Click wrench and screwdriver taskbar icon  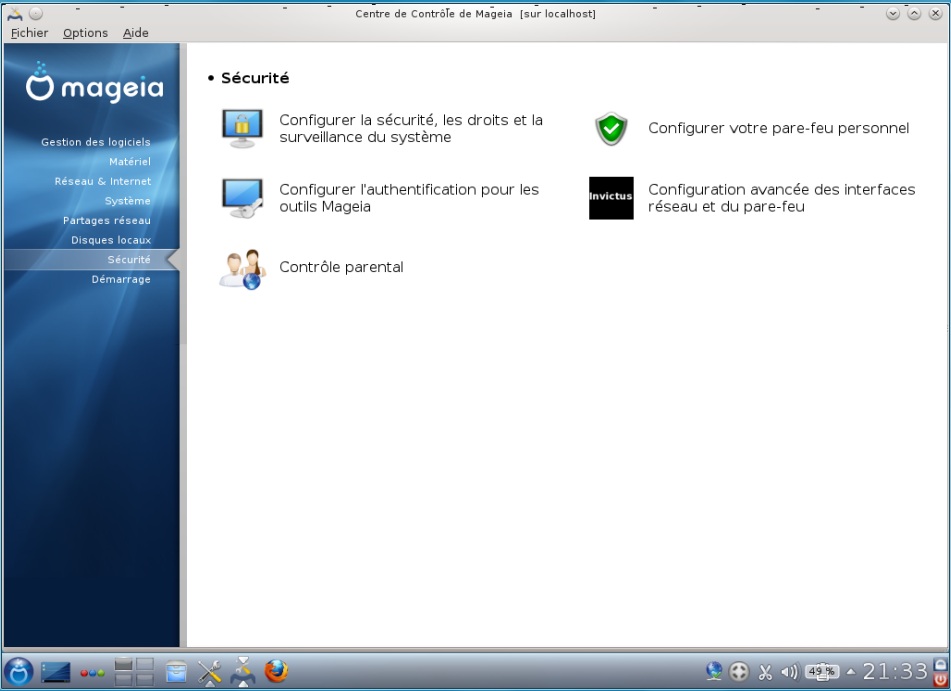pyautogui.click(x=209, y=672)
